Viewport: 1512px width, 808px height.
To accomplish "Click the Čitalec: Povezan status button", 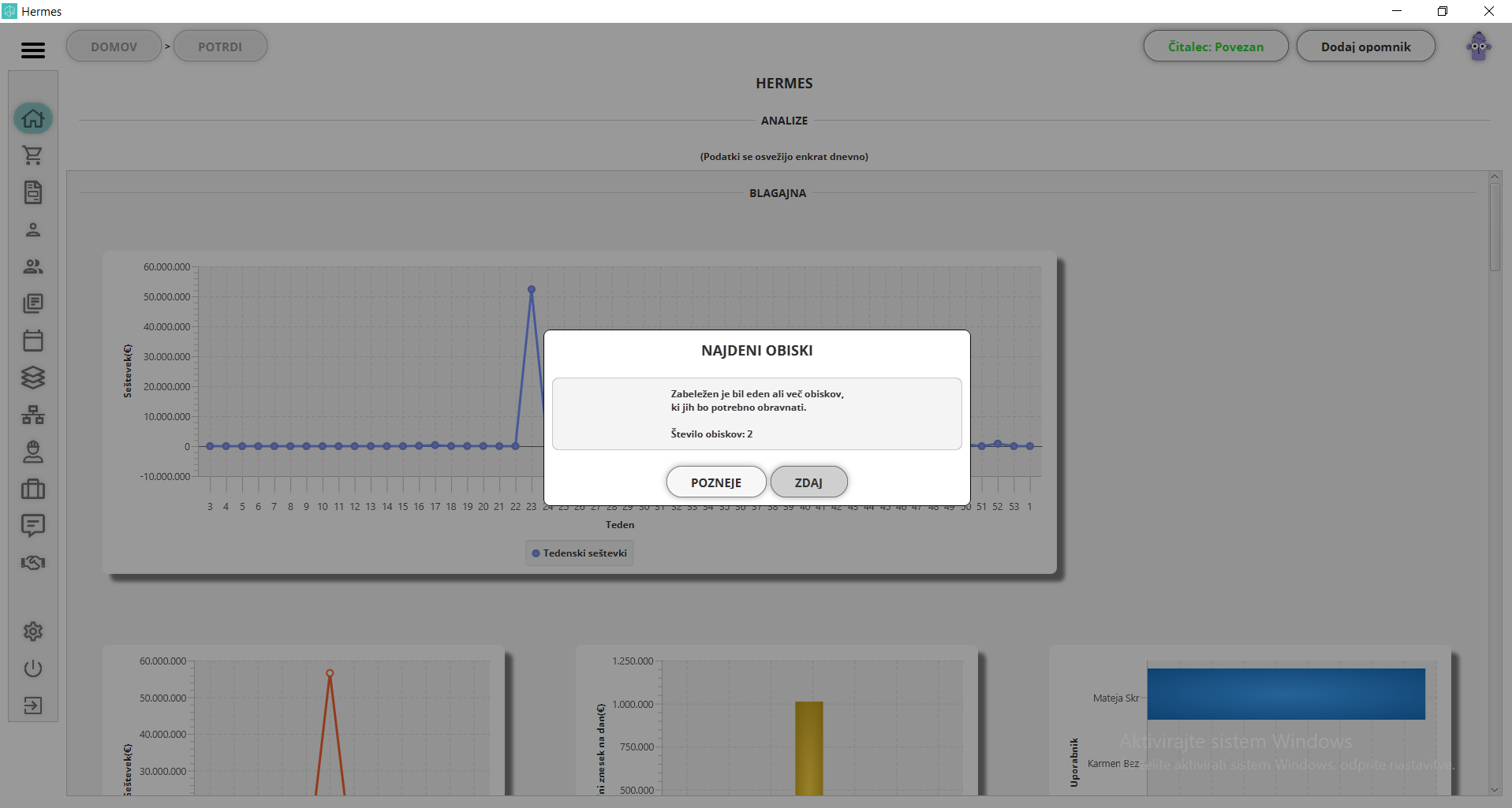I will [1215, 47].
